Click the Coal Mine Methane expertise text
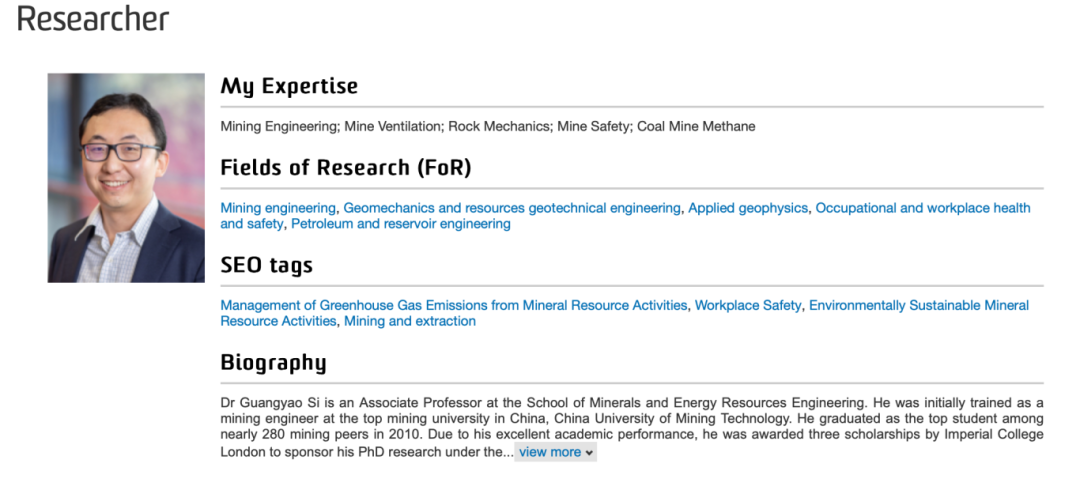 (696, 127)
